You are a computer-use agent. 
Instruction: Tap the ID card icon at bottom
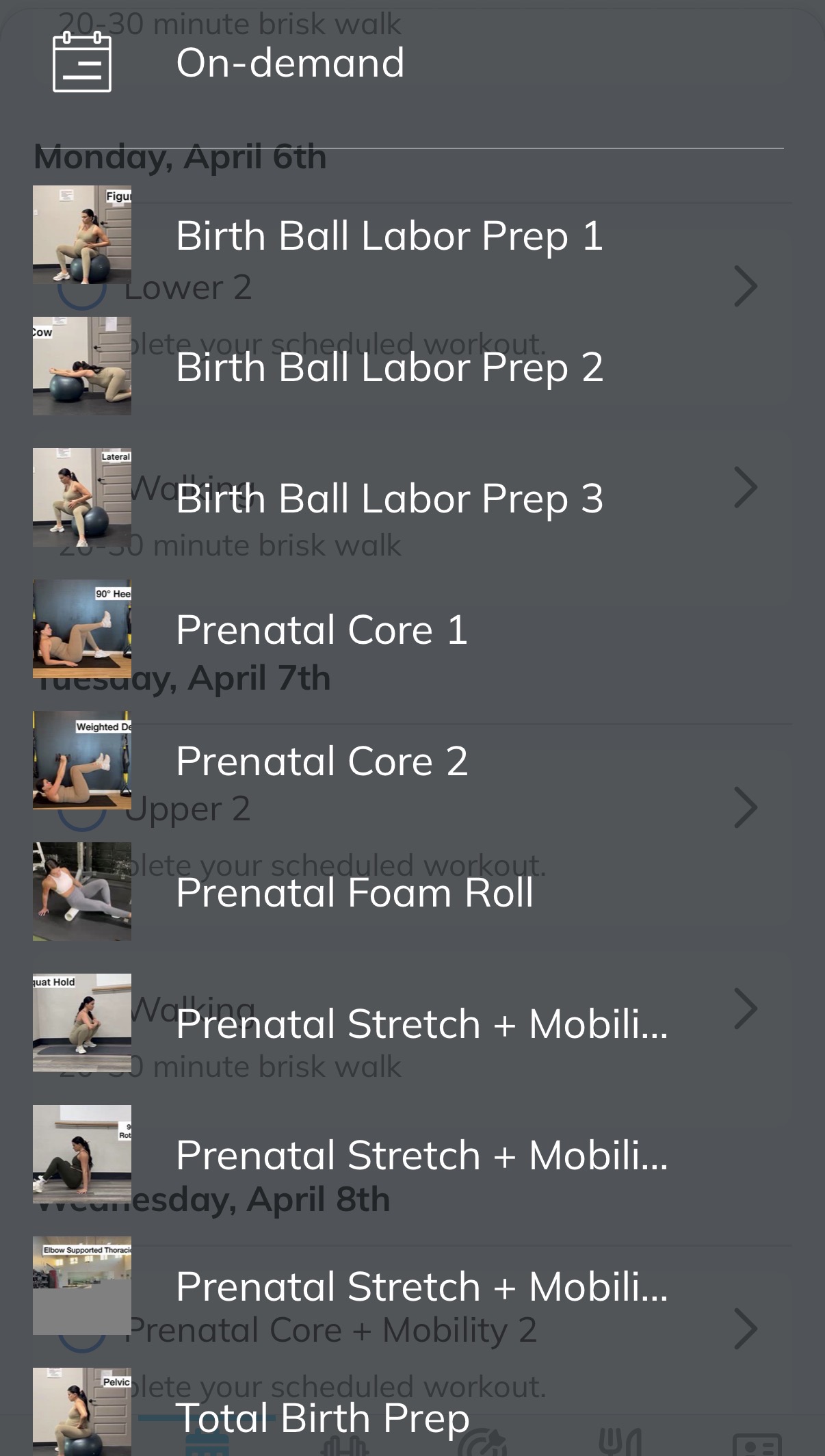(x=757, y=1444)
